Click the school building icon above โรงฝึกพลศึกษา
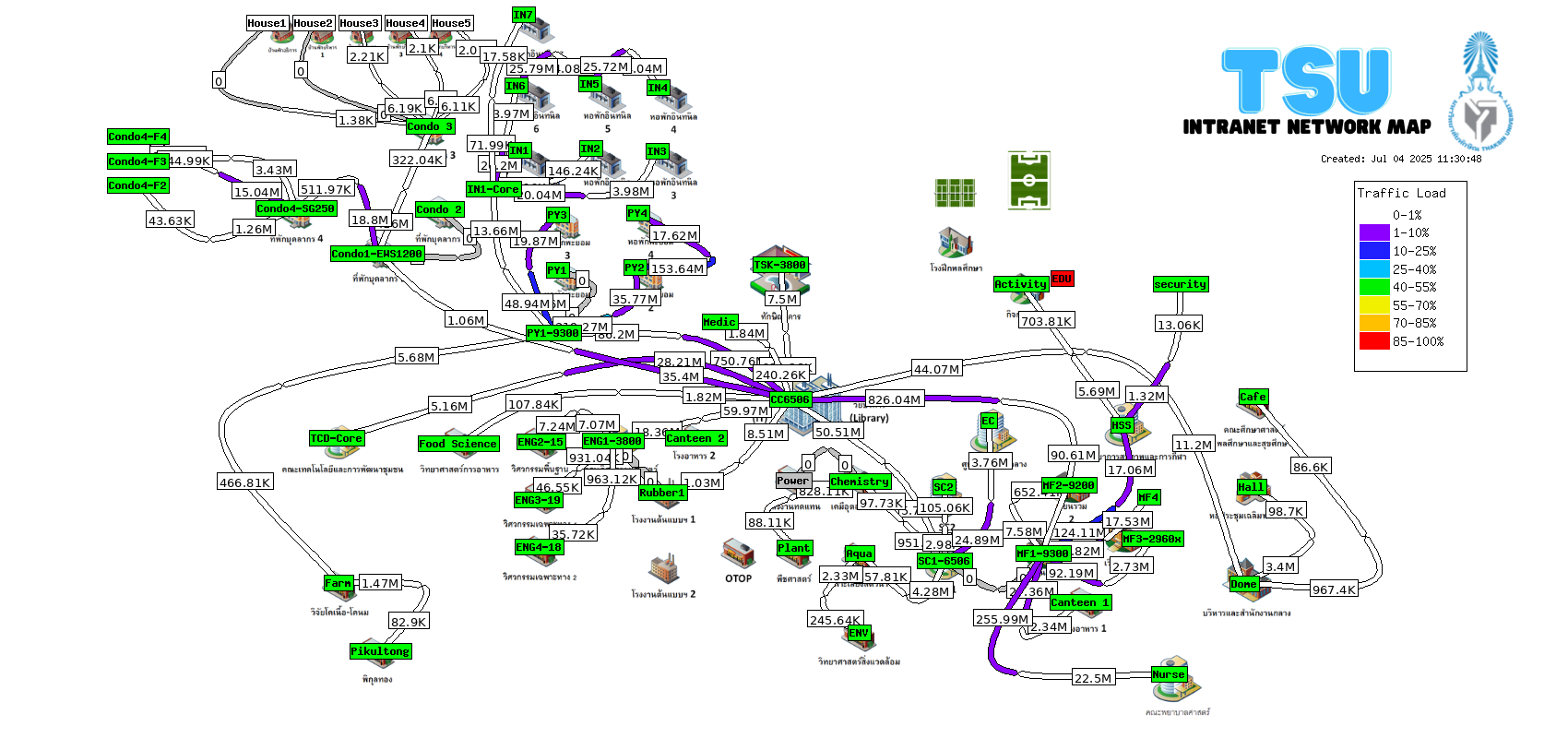The width and height of the screenshot is (1568, 738). click(x=956, y=244)
